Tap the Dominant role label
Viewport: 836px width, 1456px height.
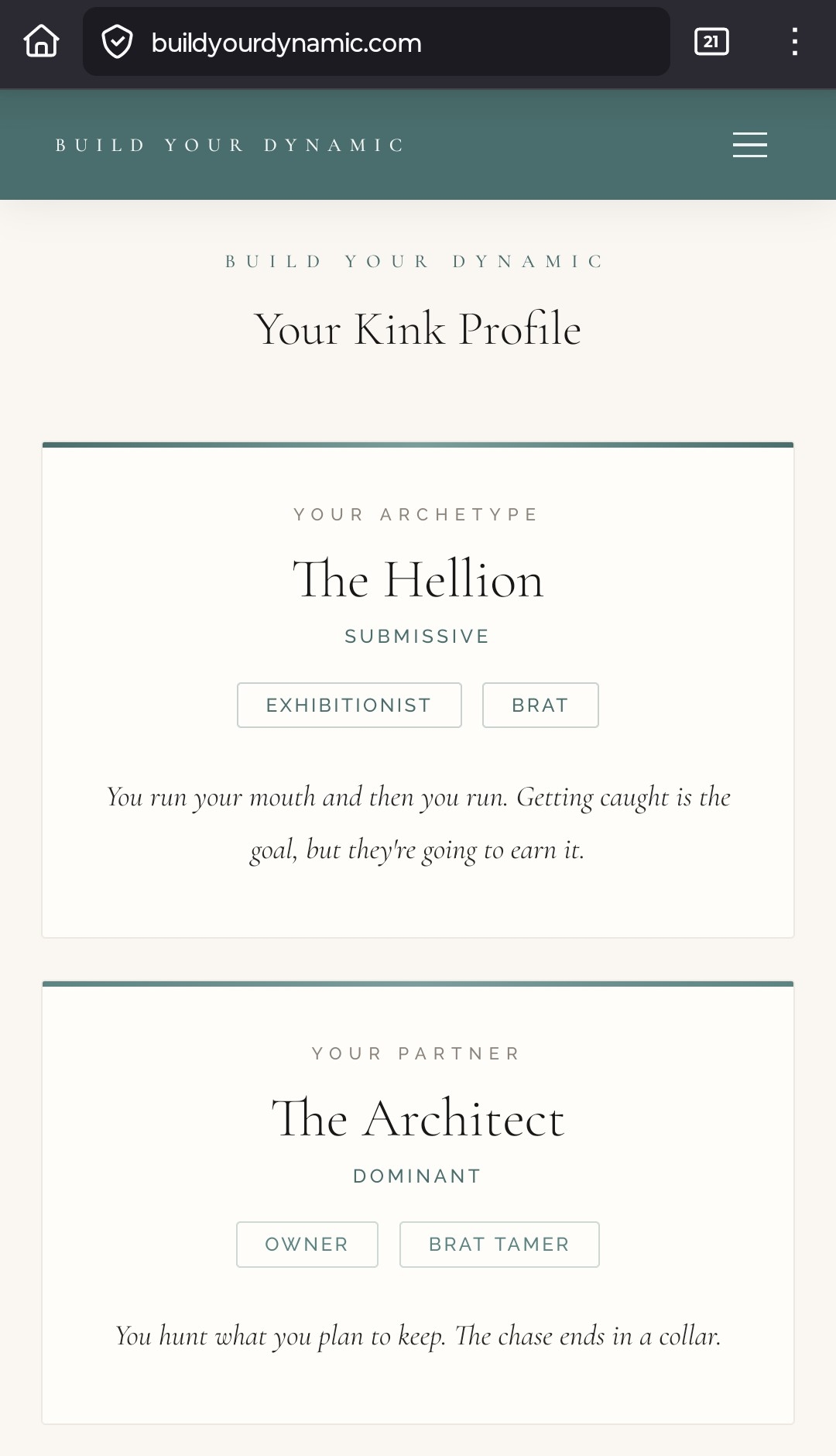click(x=417, y=1176)
